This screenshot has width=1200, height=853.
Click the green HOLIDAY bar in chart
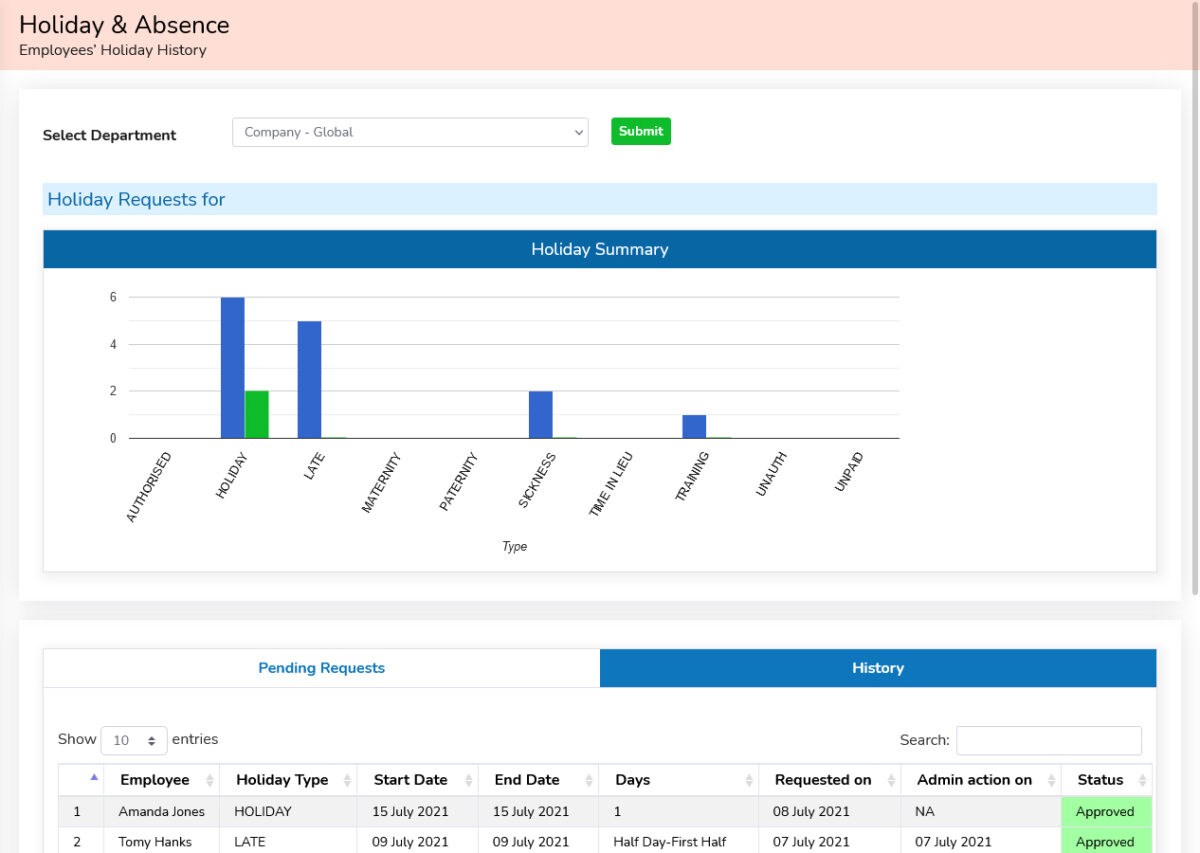coord(257,414)
